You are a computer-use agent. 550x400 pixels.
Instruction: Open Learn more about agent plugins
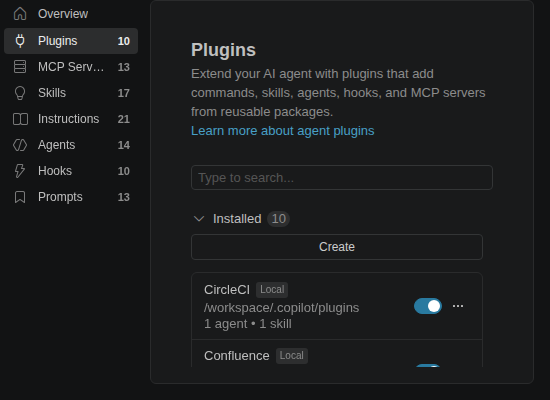(x=283, y=131)
